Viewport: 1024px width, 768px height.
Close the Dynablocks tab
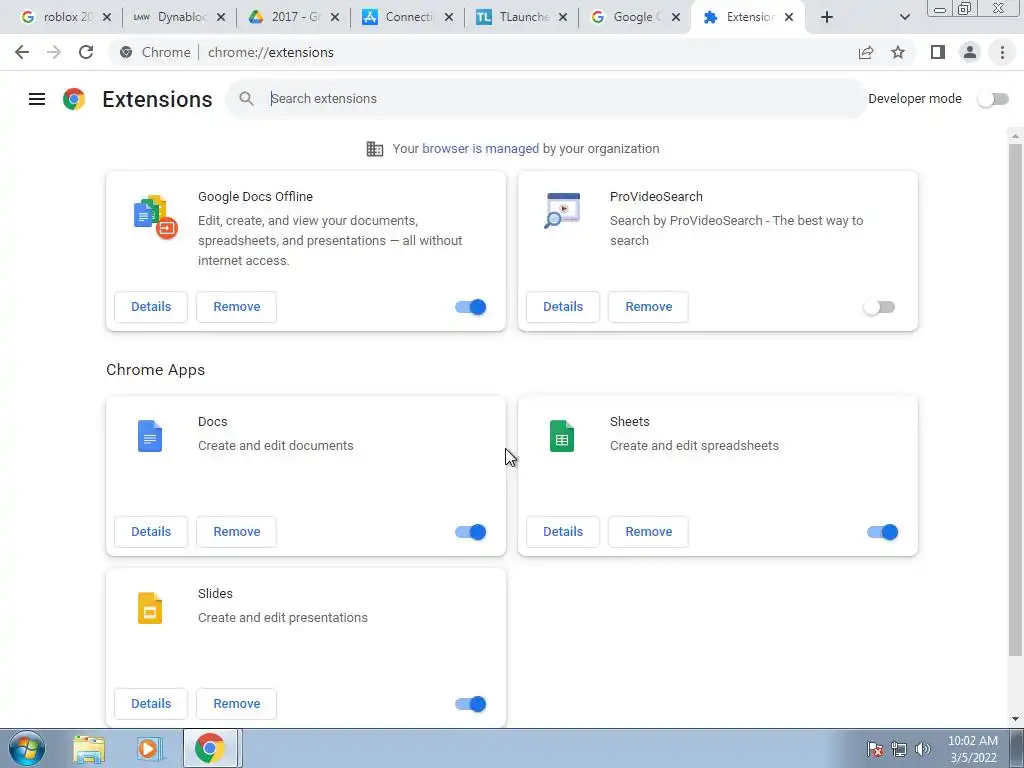tap(221, 17)
